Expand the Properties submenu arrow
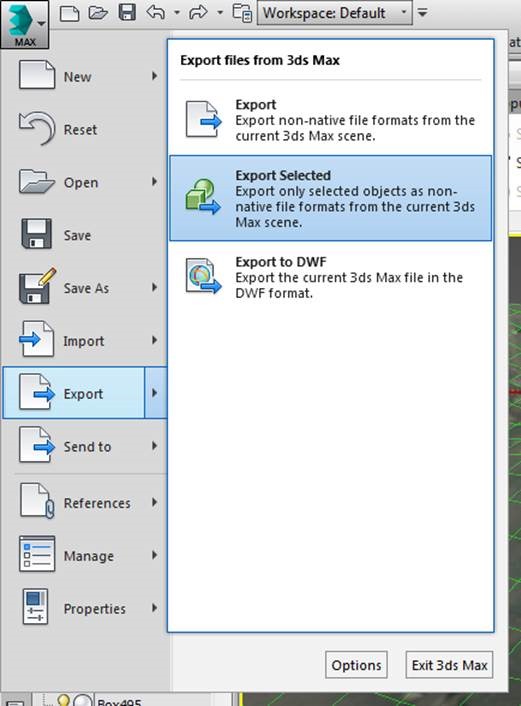Screen dimensions: 521x706 154,608
